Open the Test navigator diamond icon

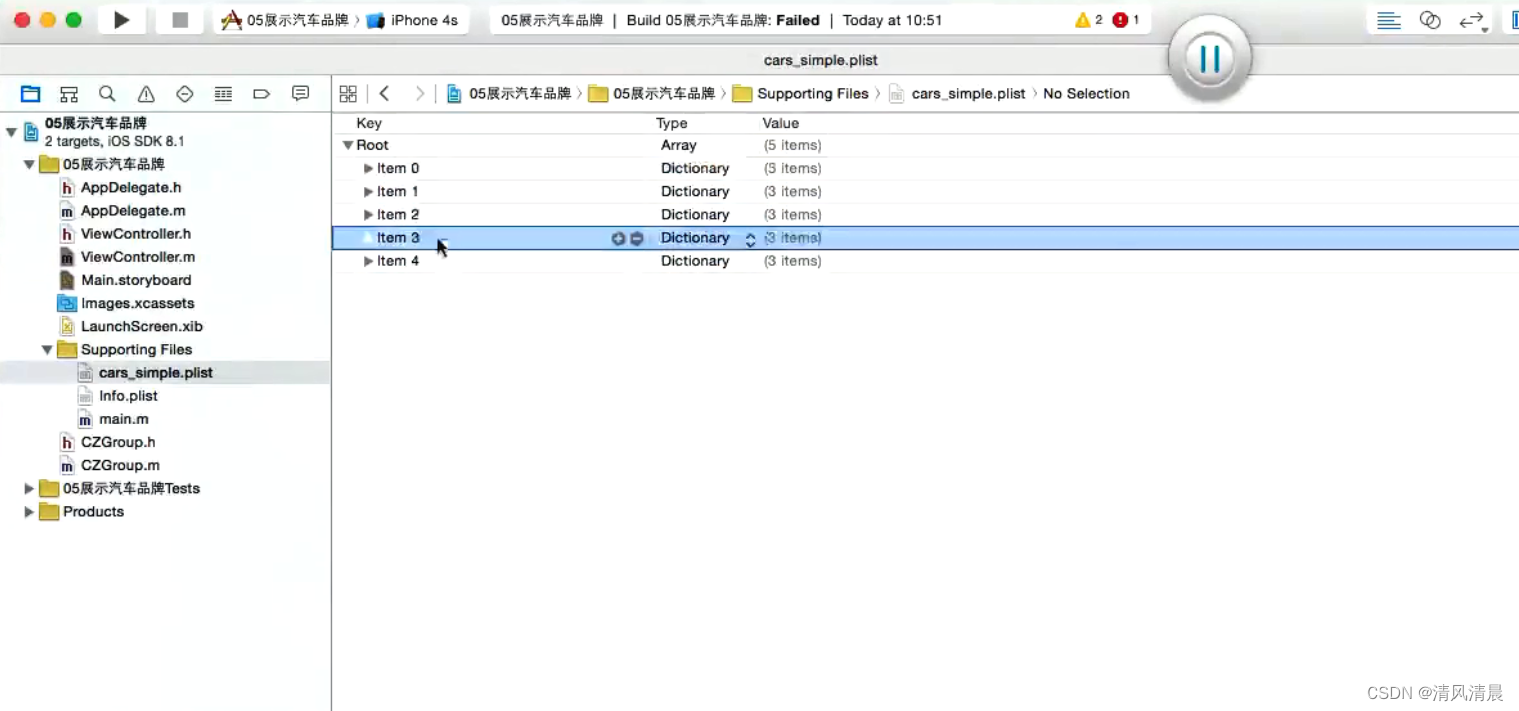click(x=184, y=94)
